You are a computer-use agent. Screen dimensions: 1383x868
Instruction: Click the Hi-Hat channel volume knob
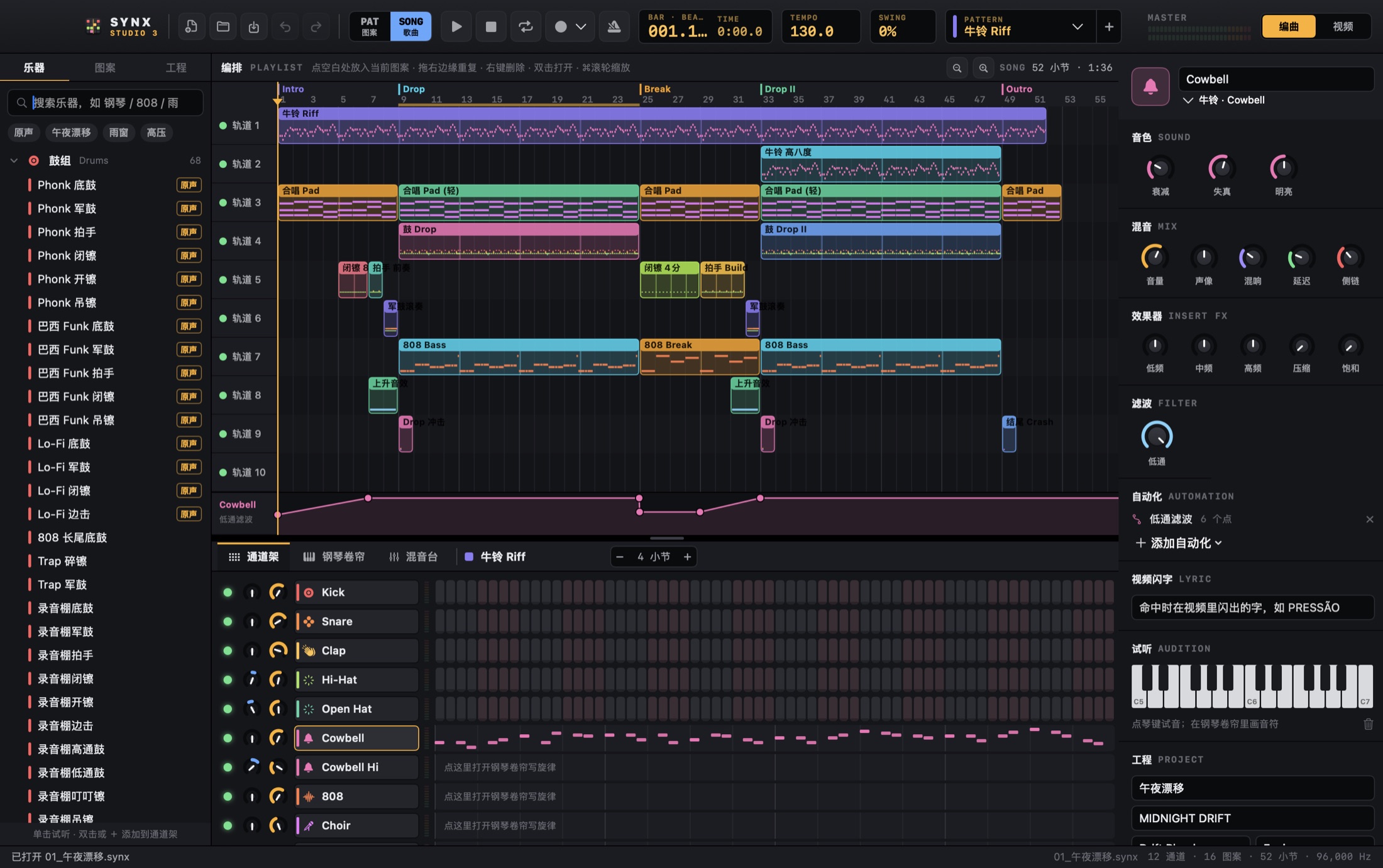click(x=277, y=679)
